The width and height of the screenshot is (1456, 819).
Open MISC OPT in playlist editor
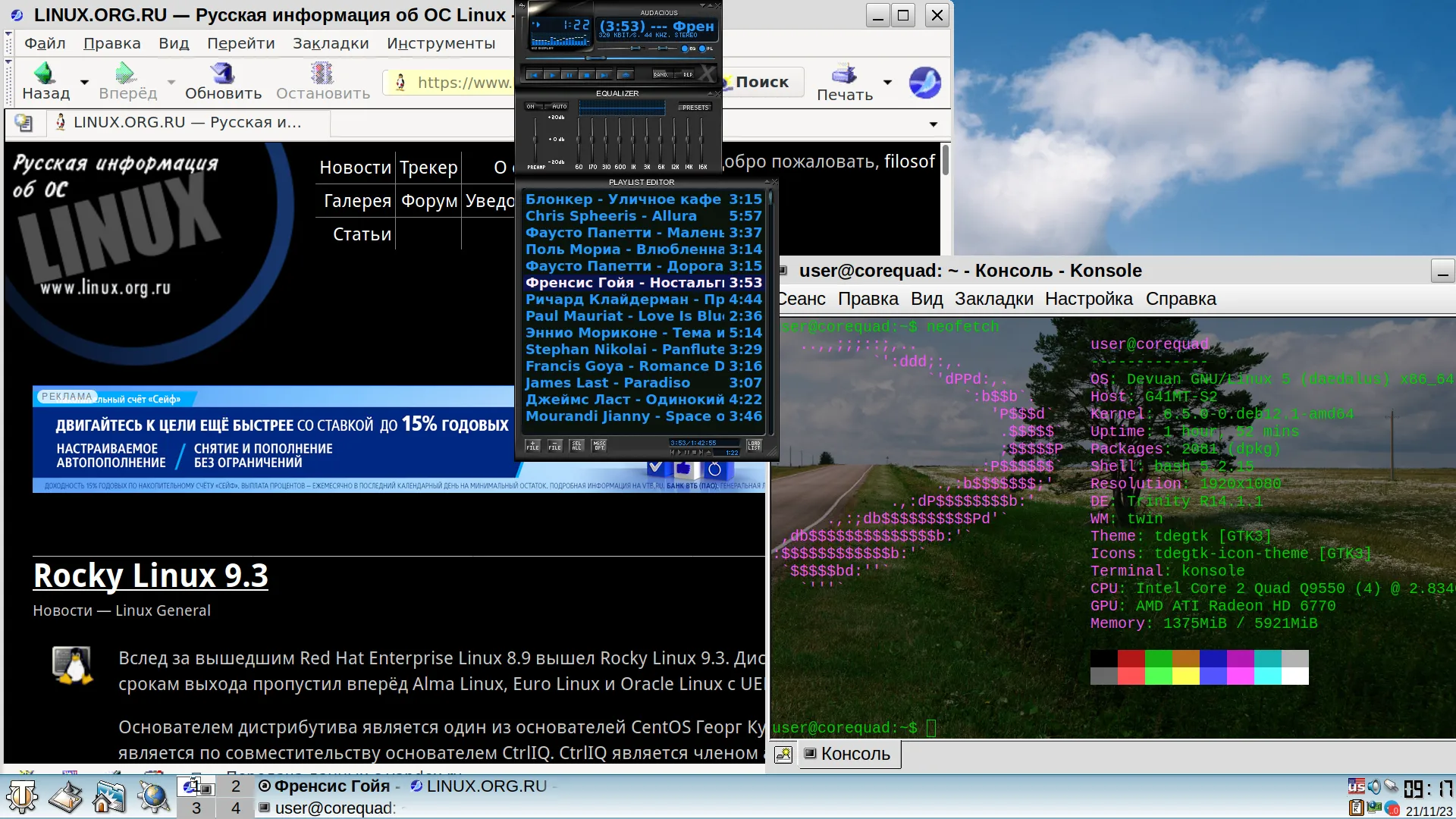click(599, 446)
